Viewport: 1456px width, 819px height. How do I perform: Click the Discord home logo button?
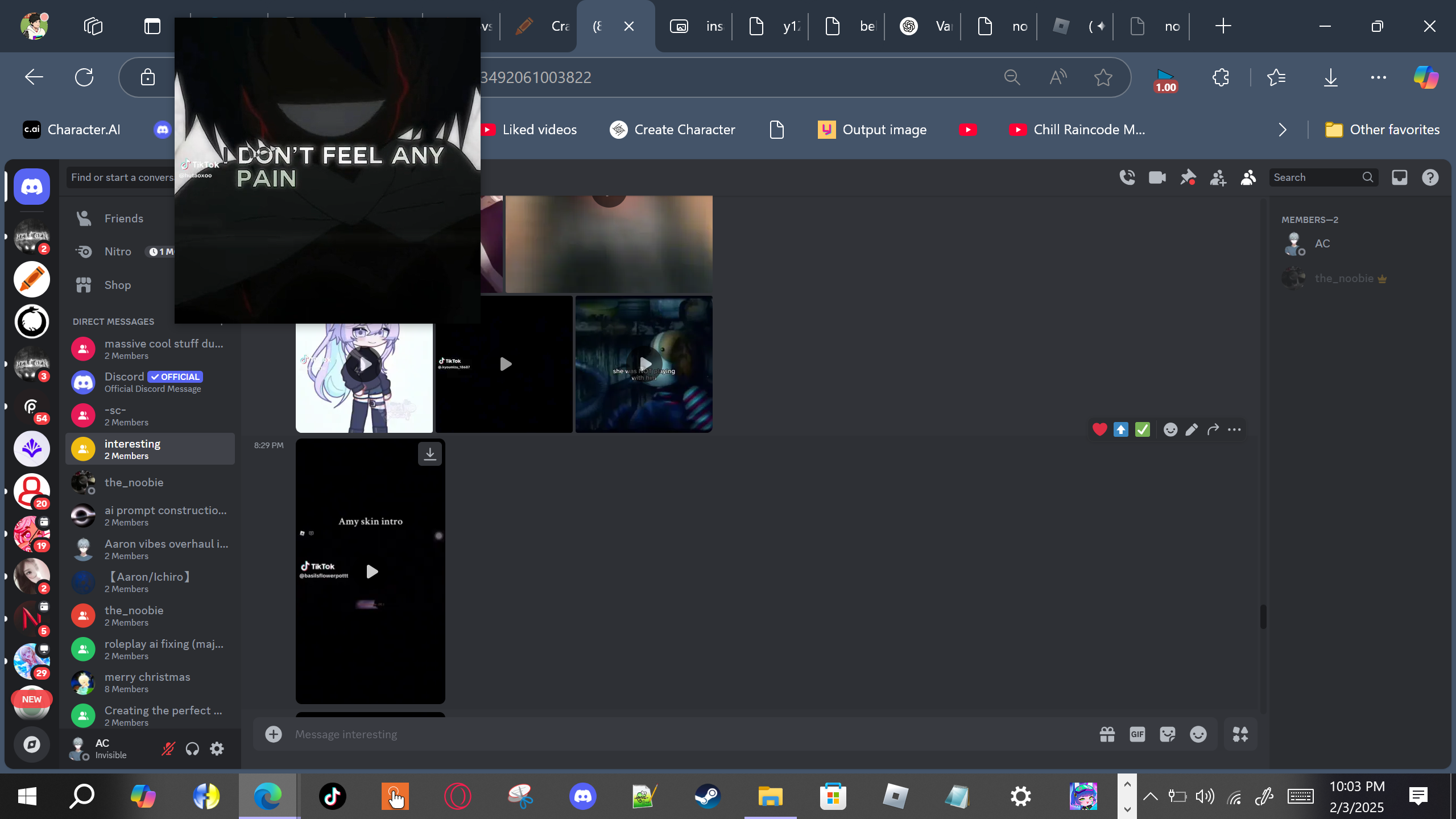point(32,187)
